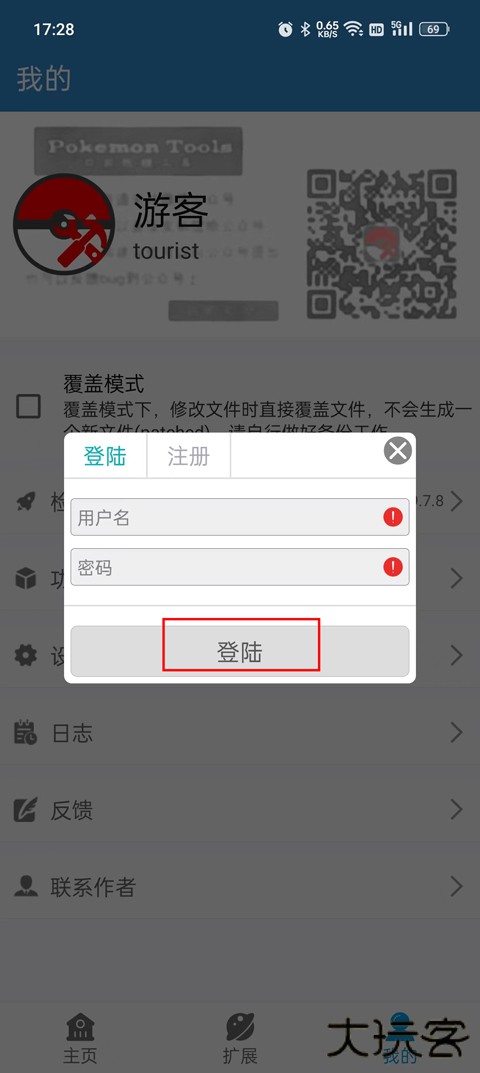Go to the home tab 主页
The height and width of the screenshot is (1073, 480).
click(80, 1037)
